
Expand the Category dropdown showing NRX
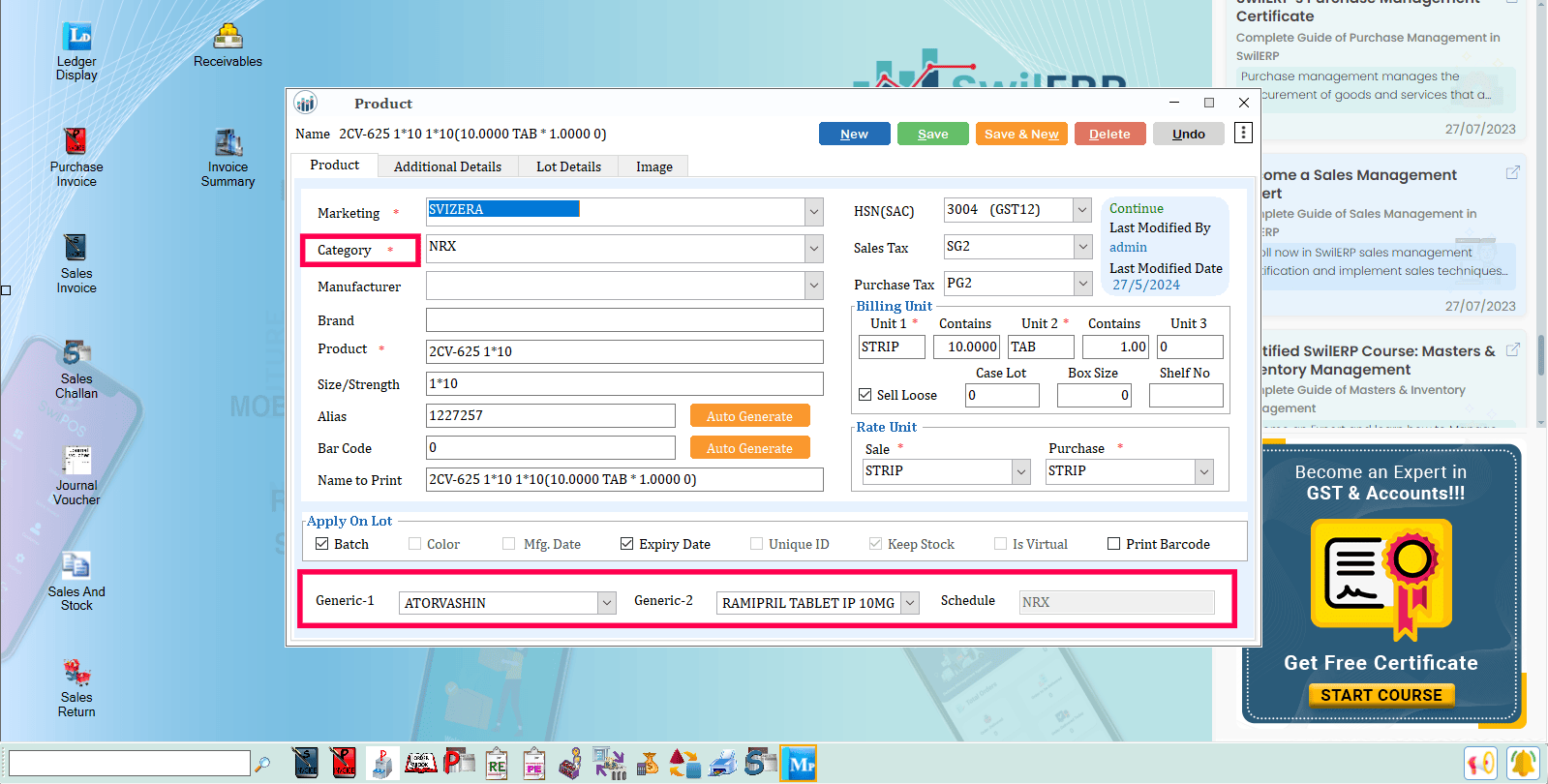click(x=814, y=249)
